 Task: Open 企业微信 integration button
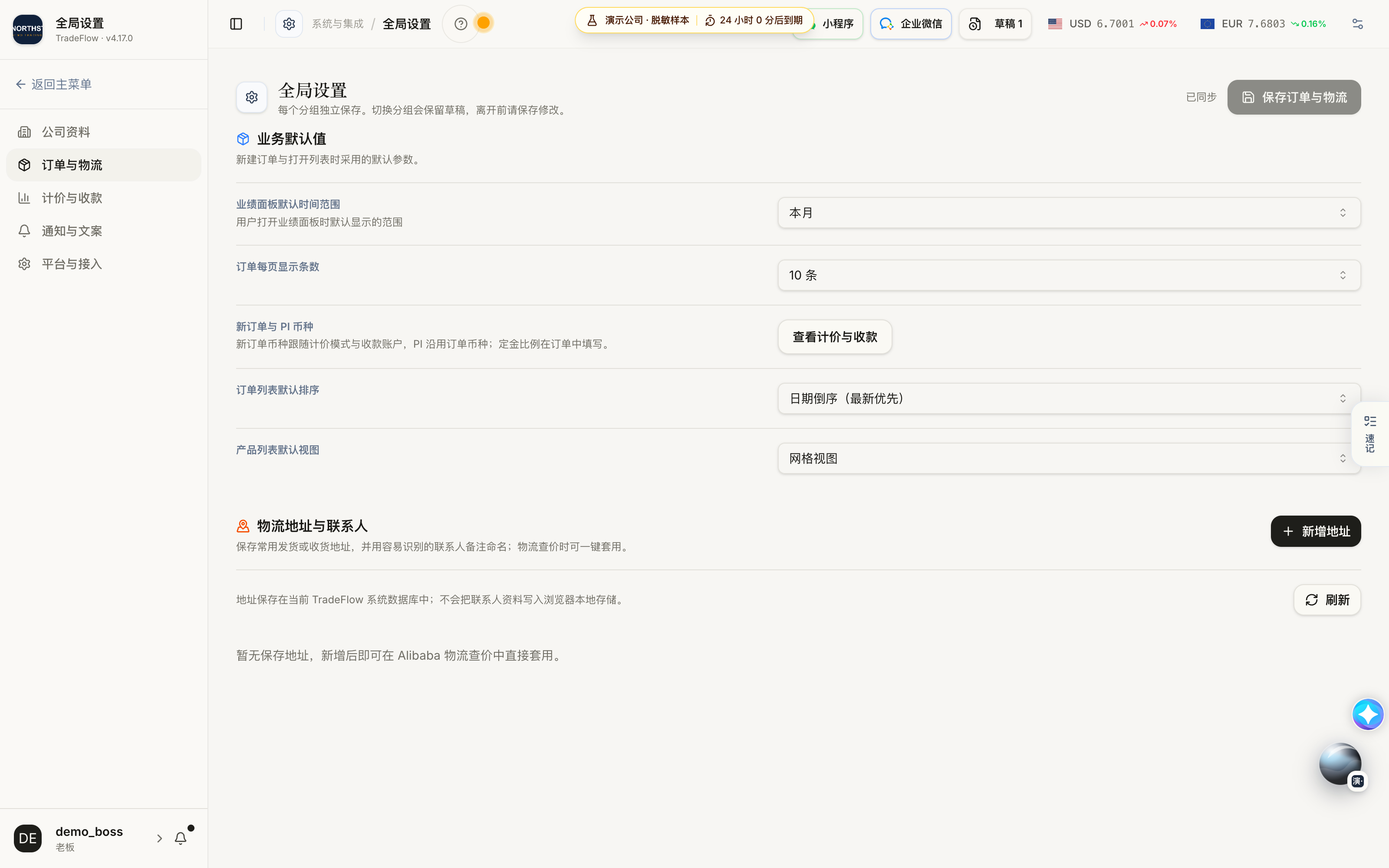910,23
